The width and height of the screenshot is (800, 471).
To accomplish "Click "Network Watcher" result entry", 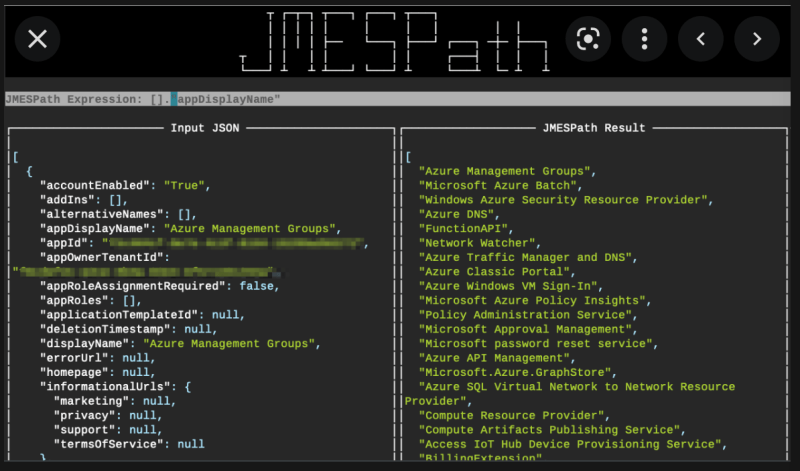I will pos(480,243).
